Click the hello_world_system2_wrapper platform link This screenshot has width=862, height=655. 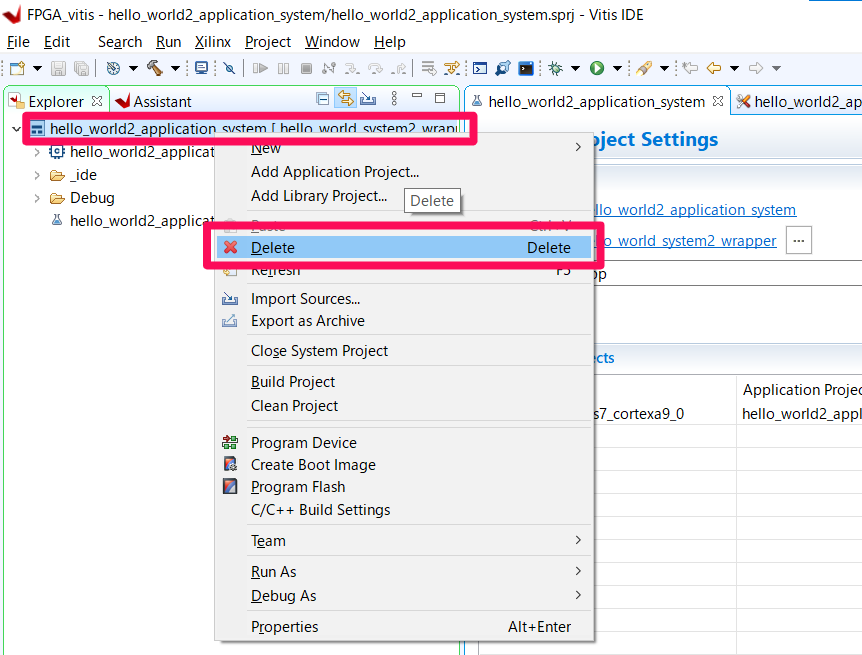(686, 241)
